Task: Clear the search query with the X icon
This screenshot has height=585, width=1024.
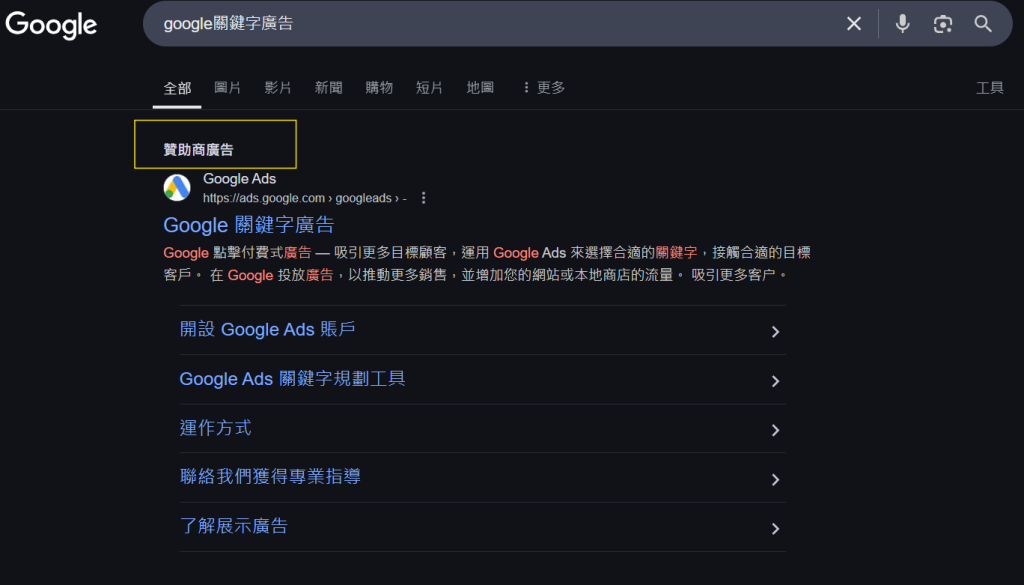Action: (x=854, y=24)
